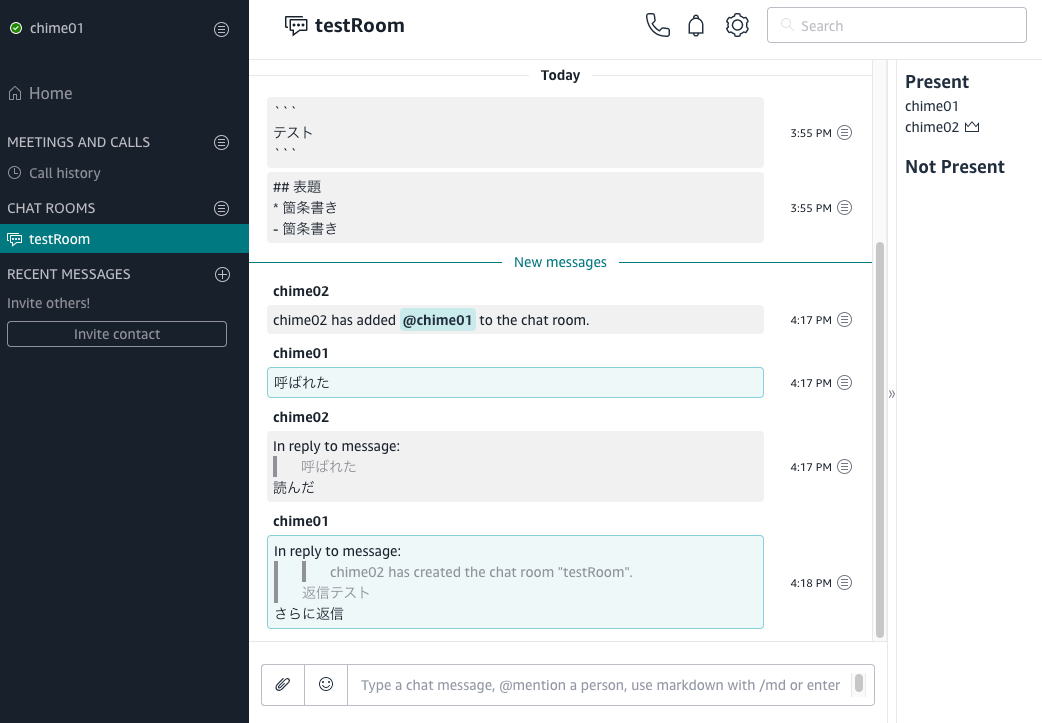Click the crown administrator icon next to chime02
The image size is (1042, 723).
coord(972,126)
